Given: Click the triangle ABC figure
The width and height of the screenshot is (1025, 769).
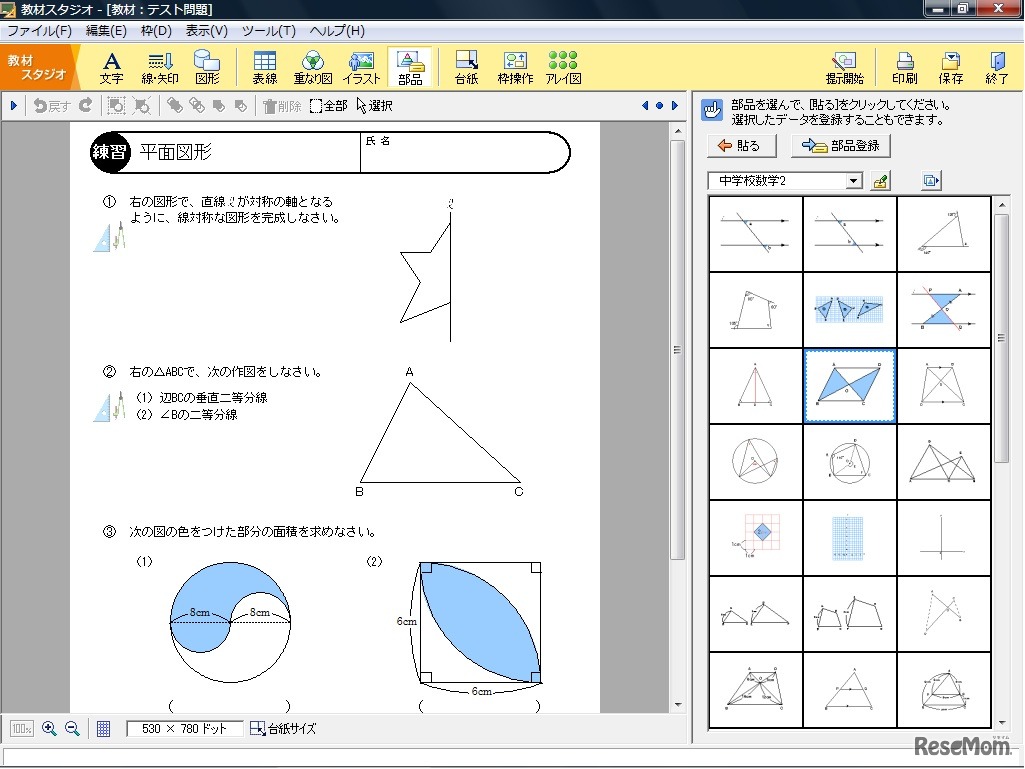Looking at the screenshot, I should [x=440, y=434].
